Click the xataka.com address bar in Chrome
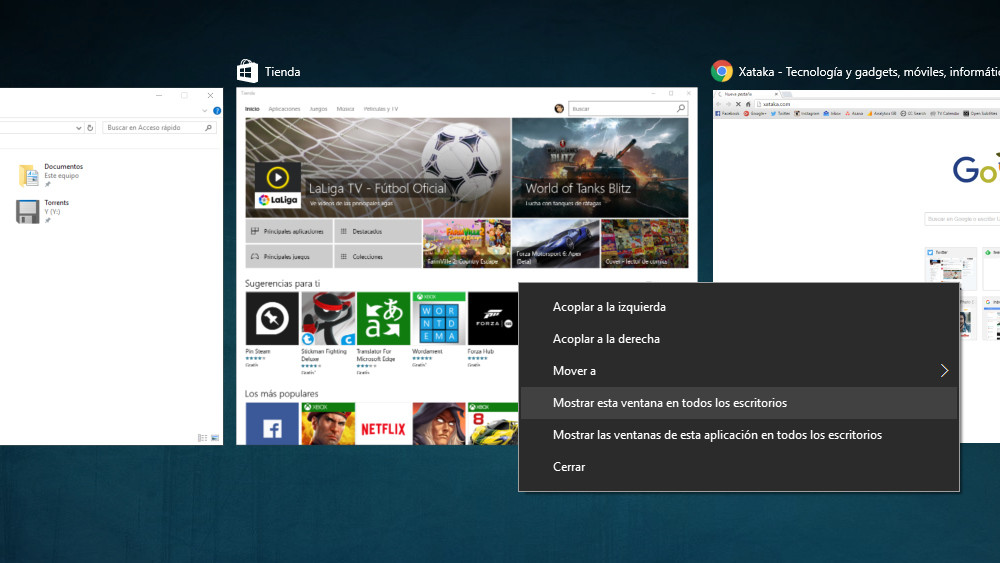 tap(877, 104)
